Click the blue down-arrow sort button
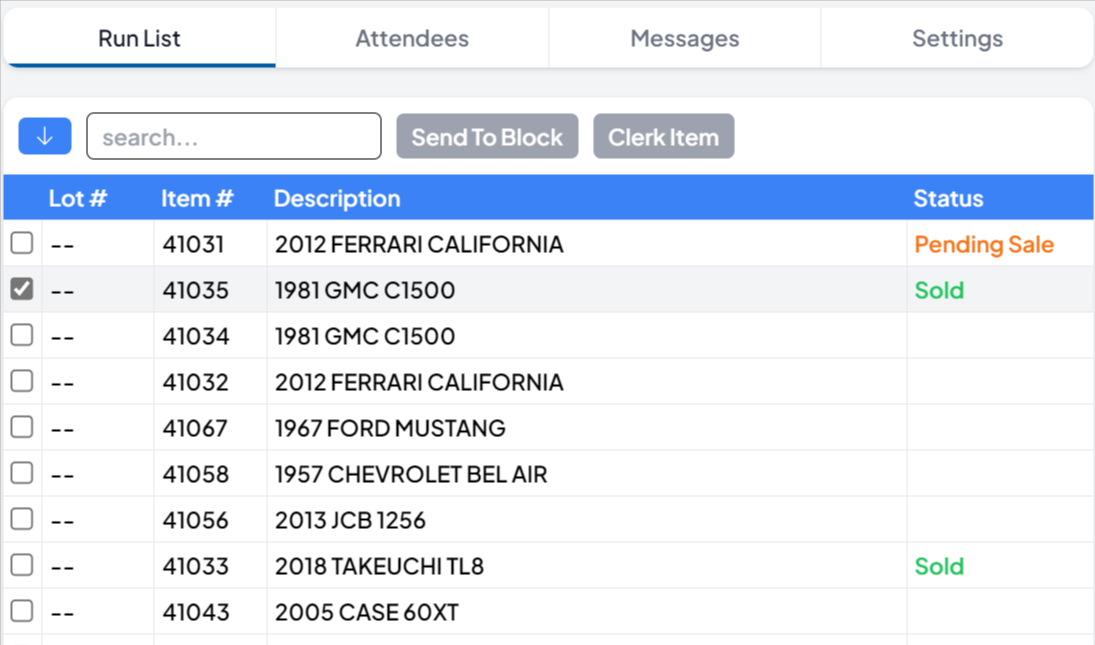 (44, 136)
